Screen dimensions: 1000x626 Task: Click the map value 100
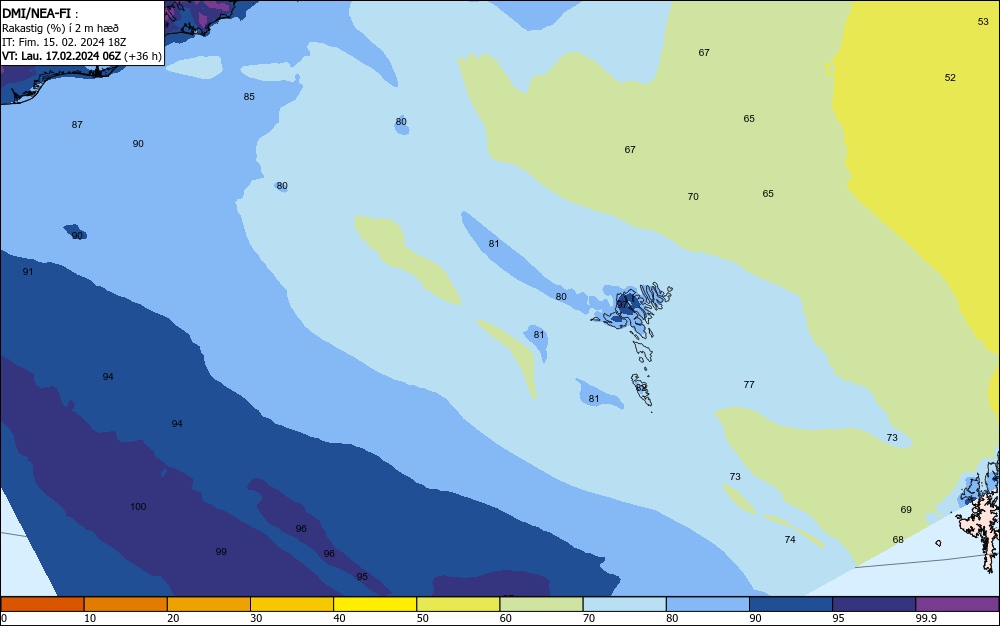[x=138, y=507]
